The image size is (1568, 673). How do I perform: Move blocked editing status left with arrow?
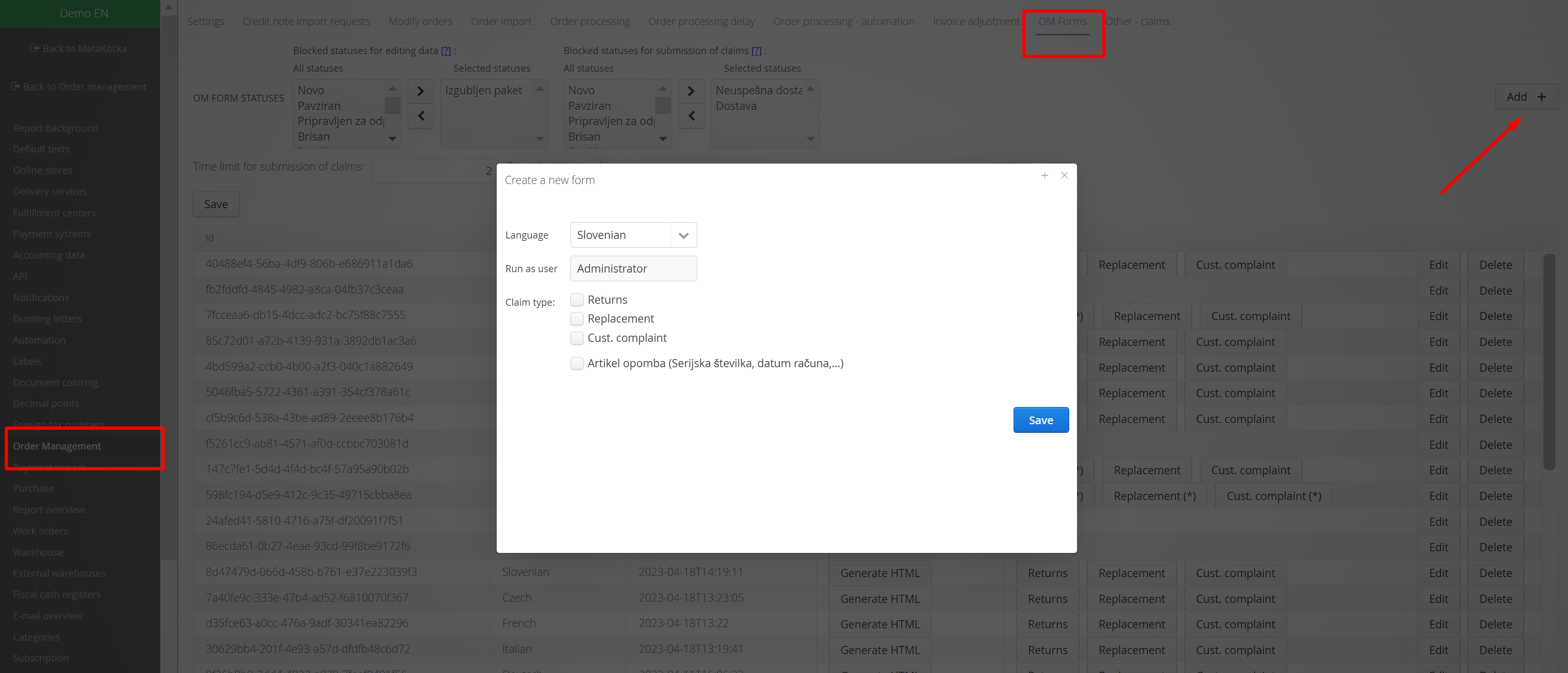pyautogui.click(x=420, y=116)
